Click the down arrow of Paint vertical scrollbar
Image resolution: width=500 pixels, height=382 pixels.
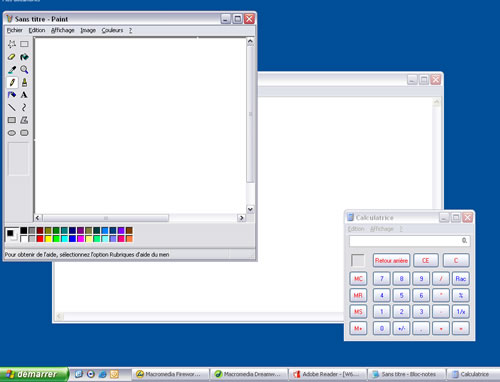click(250, 209)
